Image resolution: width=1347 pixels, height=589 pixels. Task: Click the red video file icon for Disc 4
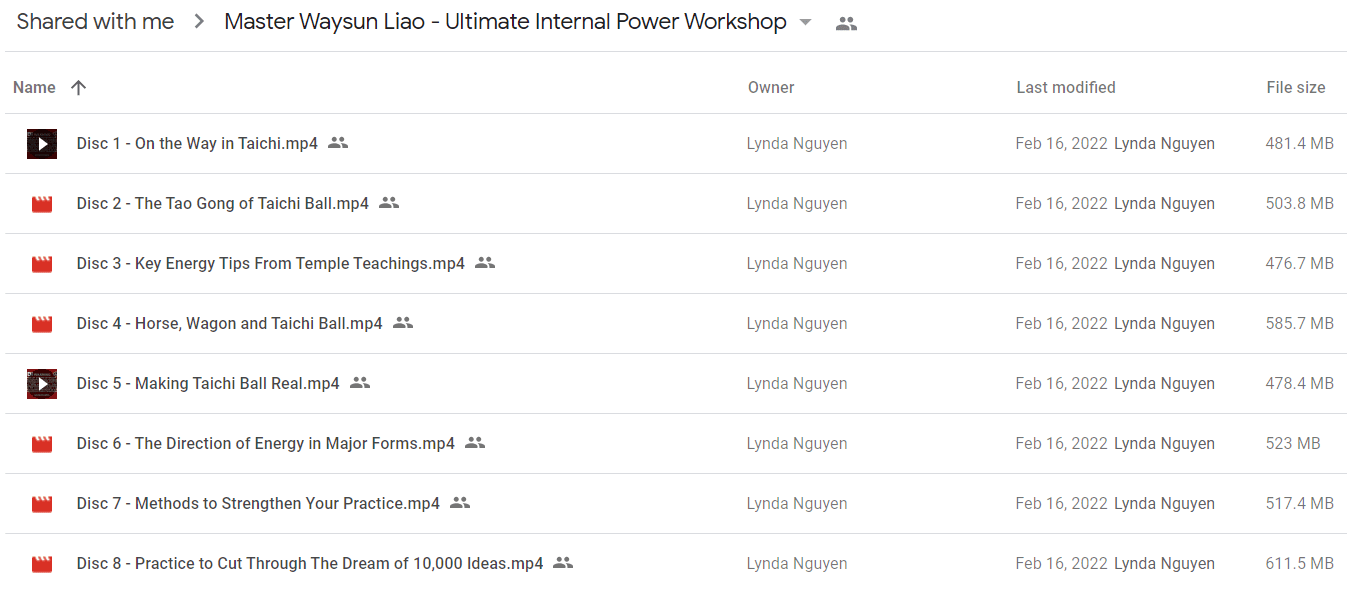(42, 324)
